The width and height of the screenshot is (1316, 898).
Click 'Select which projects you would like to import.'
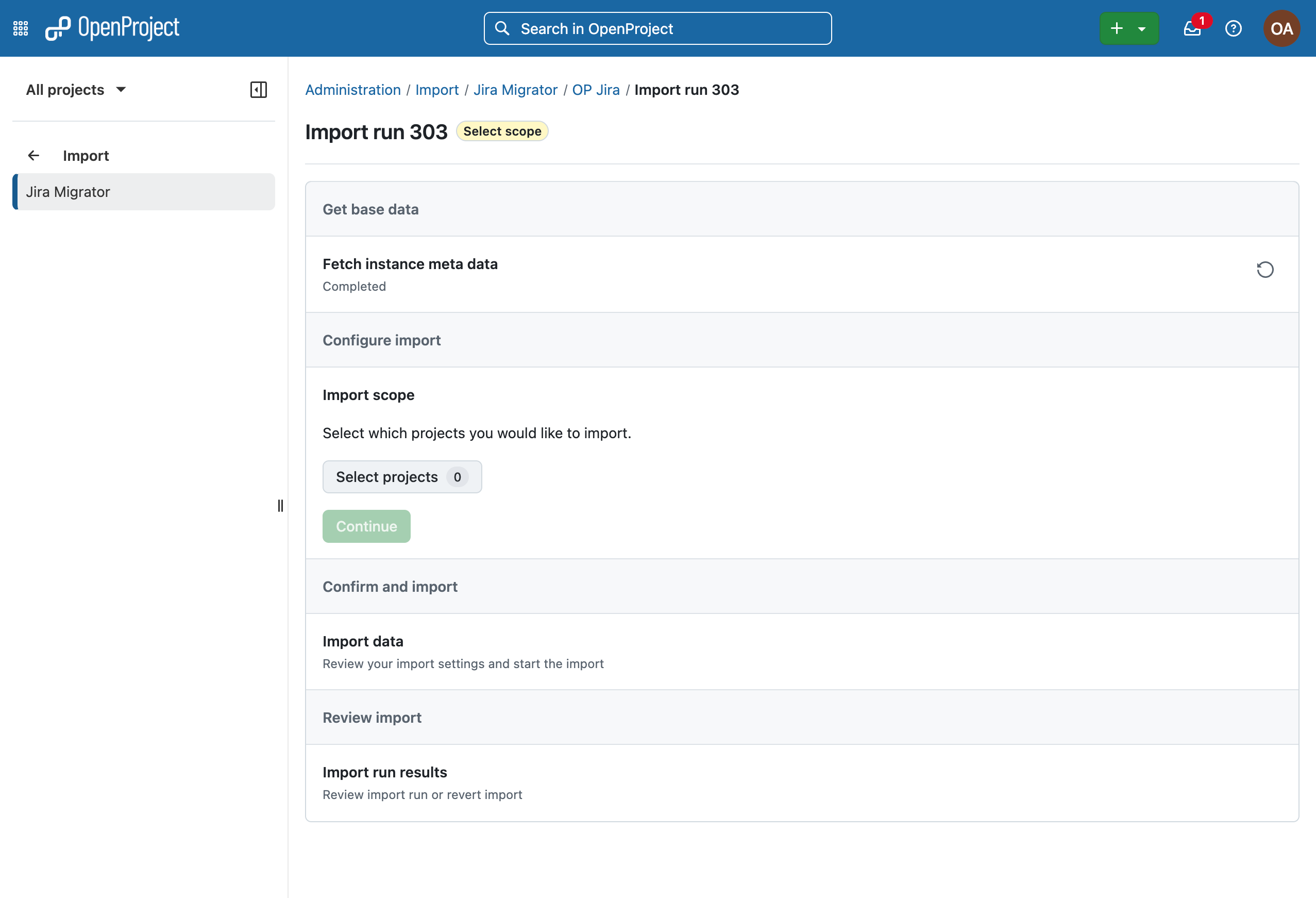477,433
